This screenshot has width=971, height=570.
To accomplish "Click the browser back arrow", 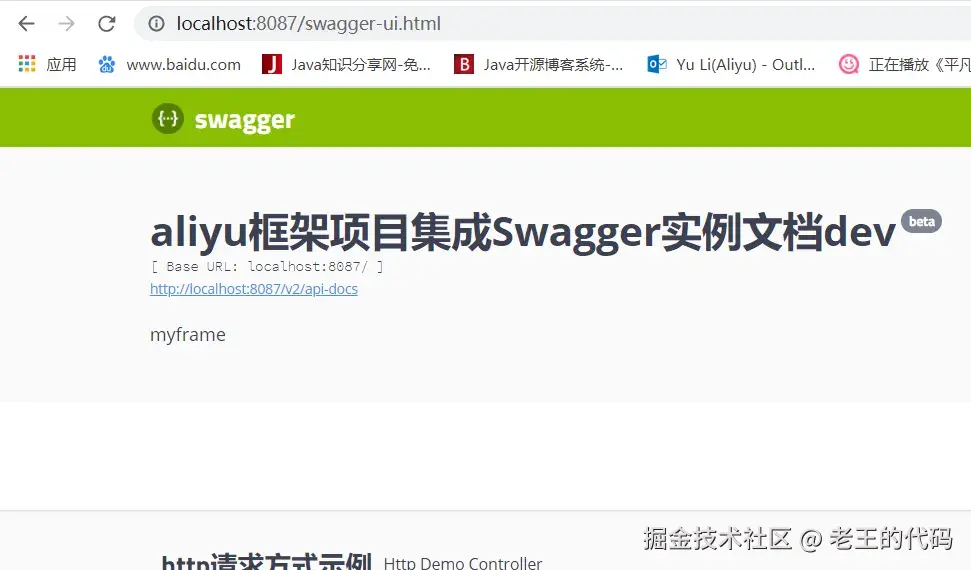I will click(x=27, y=24).
